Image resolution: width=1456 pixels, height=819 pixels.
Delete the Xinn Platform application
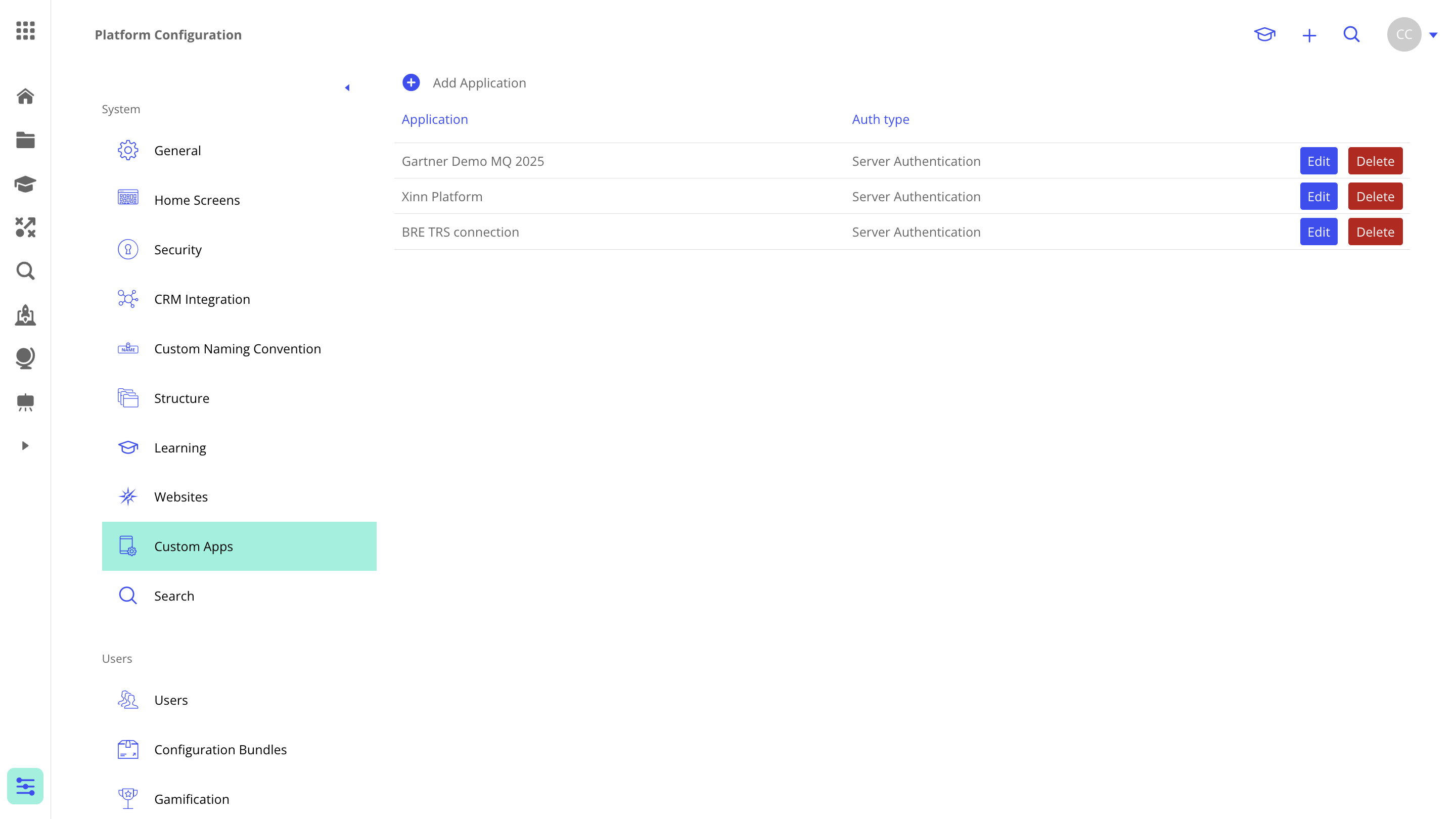[x=1375, y=197]
